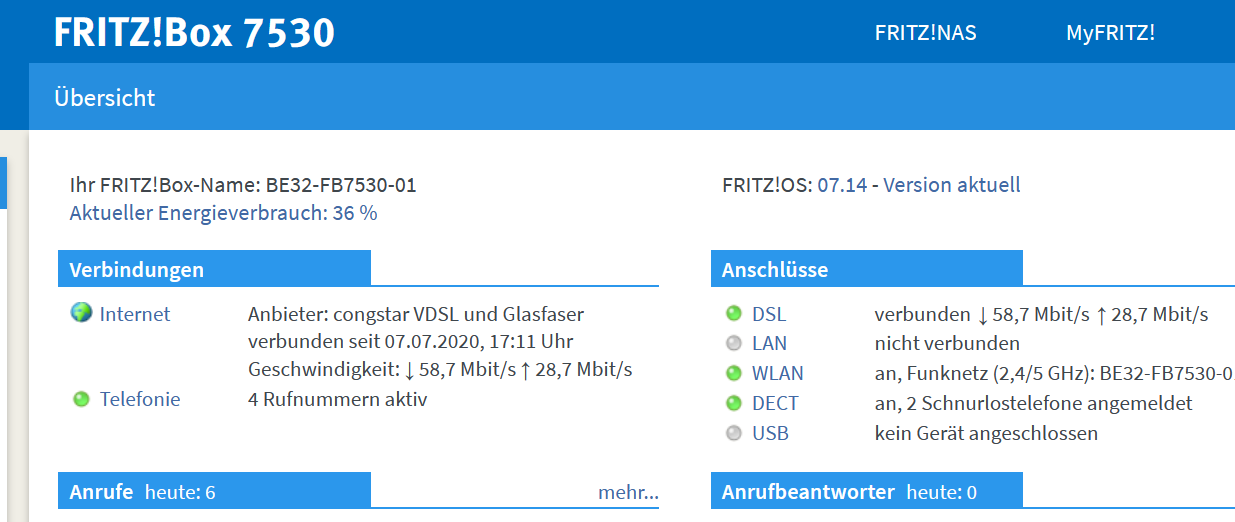Click the green DSL status indicator
This screenshot has height=522, width=1235.
pos(734,314)
